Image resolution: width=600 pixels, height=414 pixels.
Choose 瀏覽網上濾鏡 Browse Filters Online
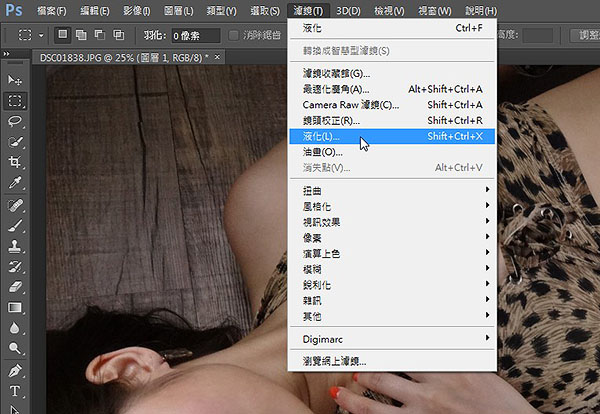(x=392, y=361)
